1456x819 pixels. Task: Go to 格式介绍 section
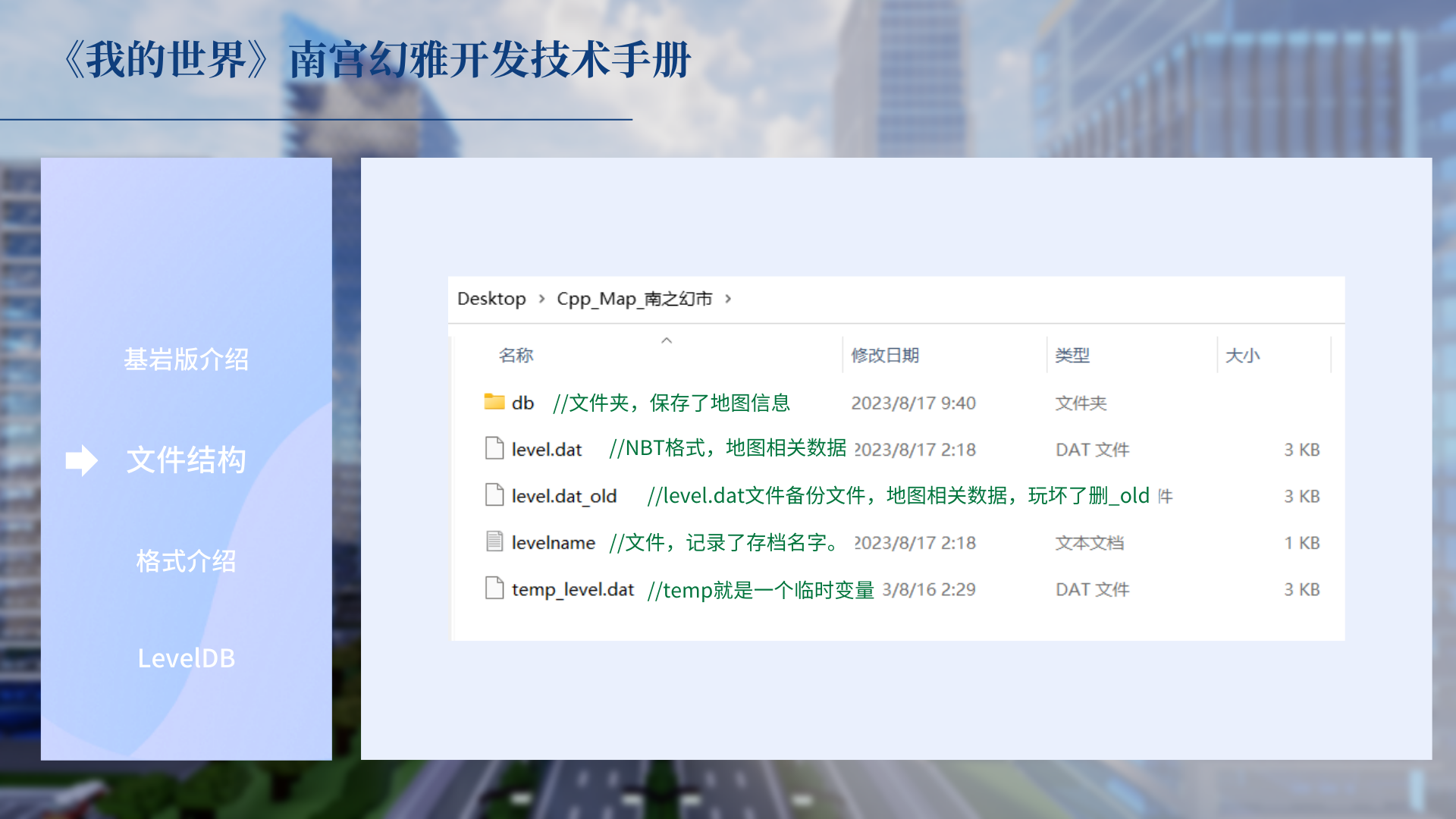coord(186,561)
